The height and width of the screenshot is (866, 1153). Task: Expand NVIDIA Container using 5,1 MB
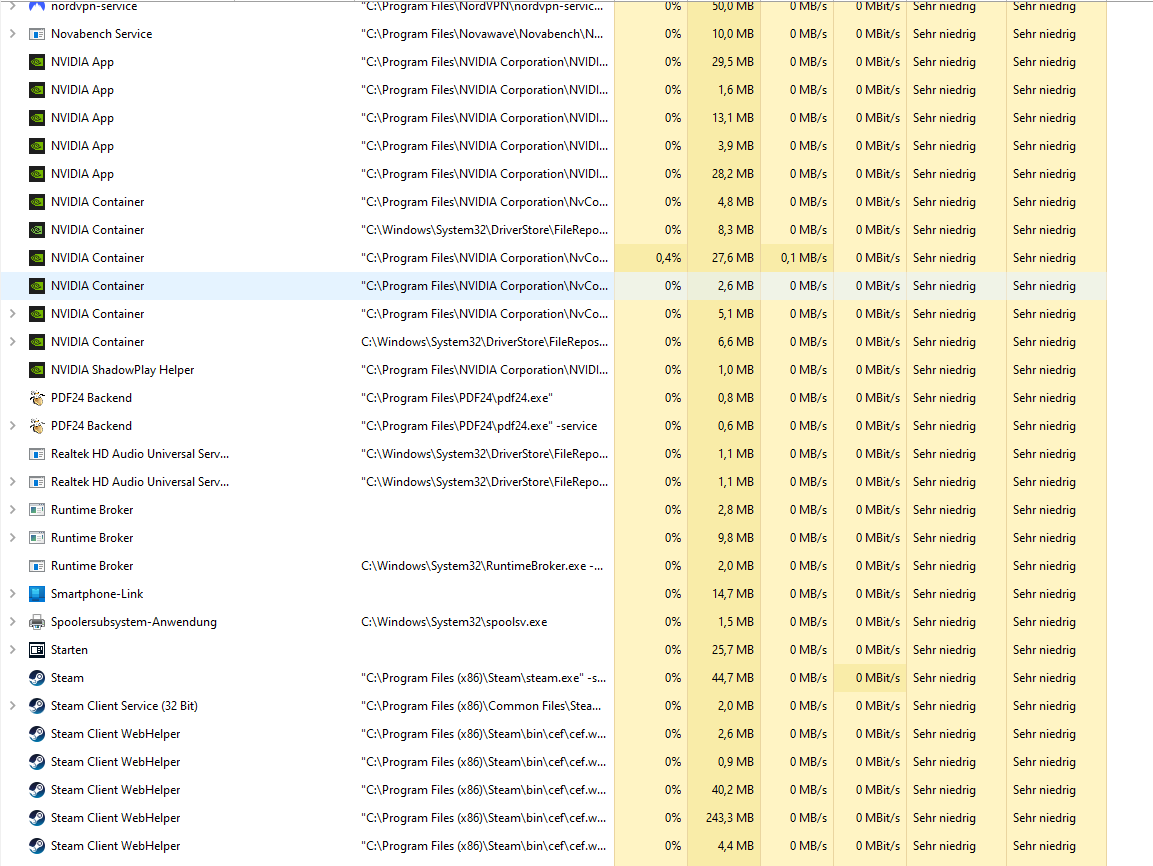[x=13, y=314]
